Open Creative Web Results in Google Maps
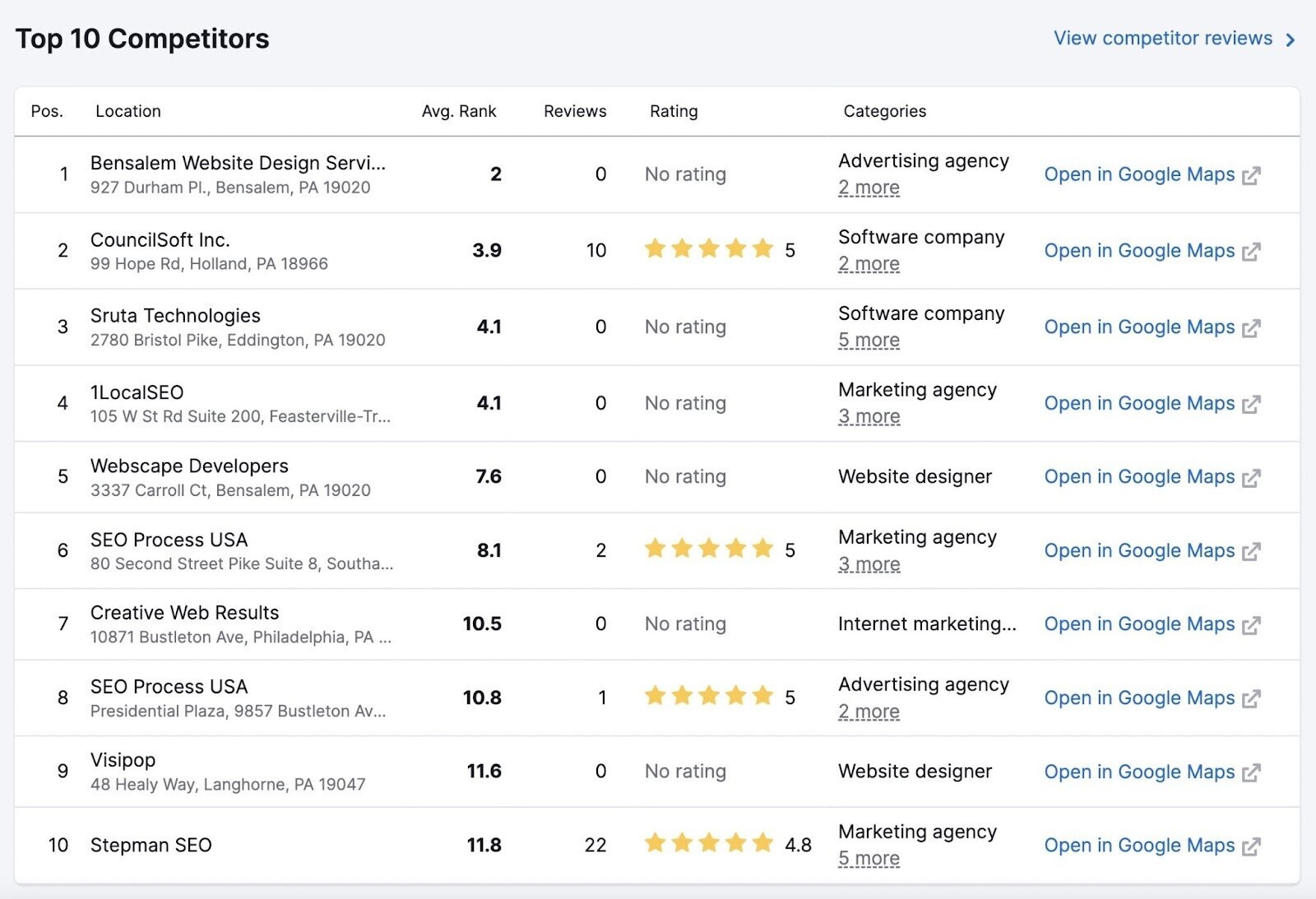Screen dimensions: 1316x899 click(1139, 624)
